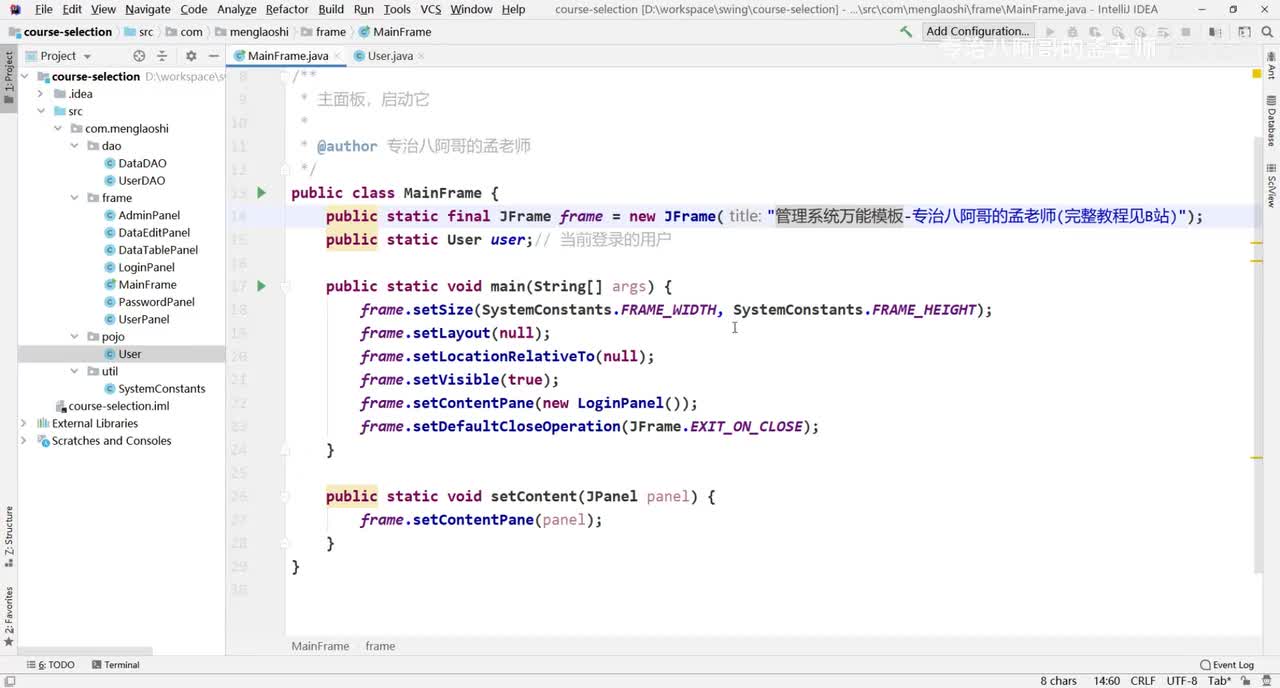1280x688 pixels.
Task: Click the Build Project hammer icon
Action: (x=906, y=31)
